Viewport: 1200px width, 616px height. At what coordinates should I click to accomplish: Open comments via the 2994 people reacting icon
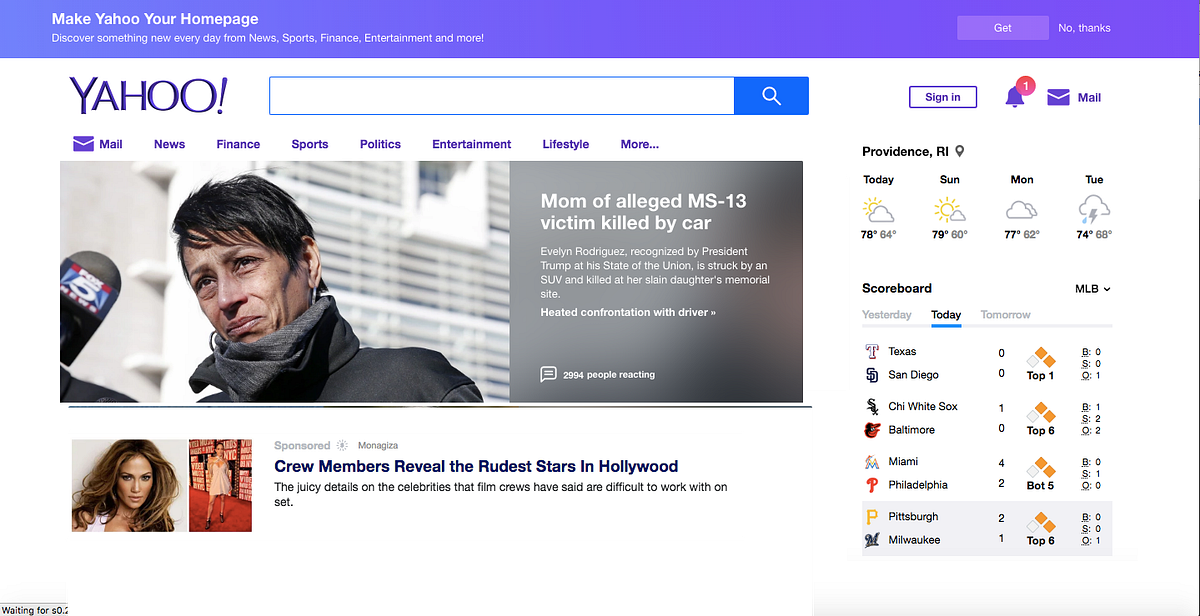coord(549,374)
